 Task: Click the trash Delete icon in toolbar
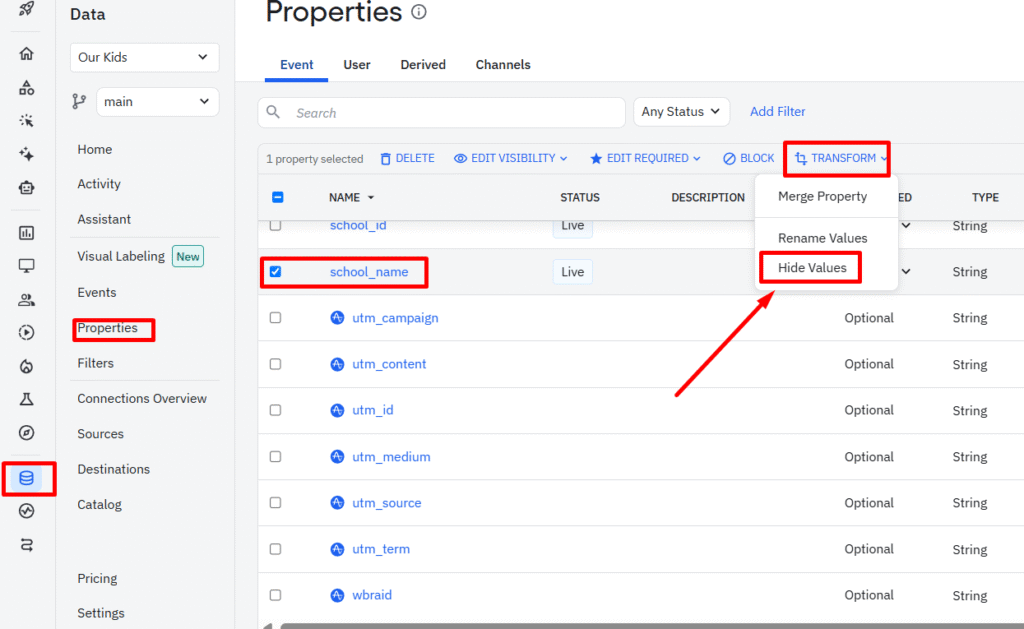386,159
